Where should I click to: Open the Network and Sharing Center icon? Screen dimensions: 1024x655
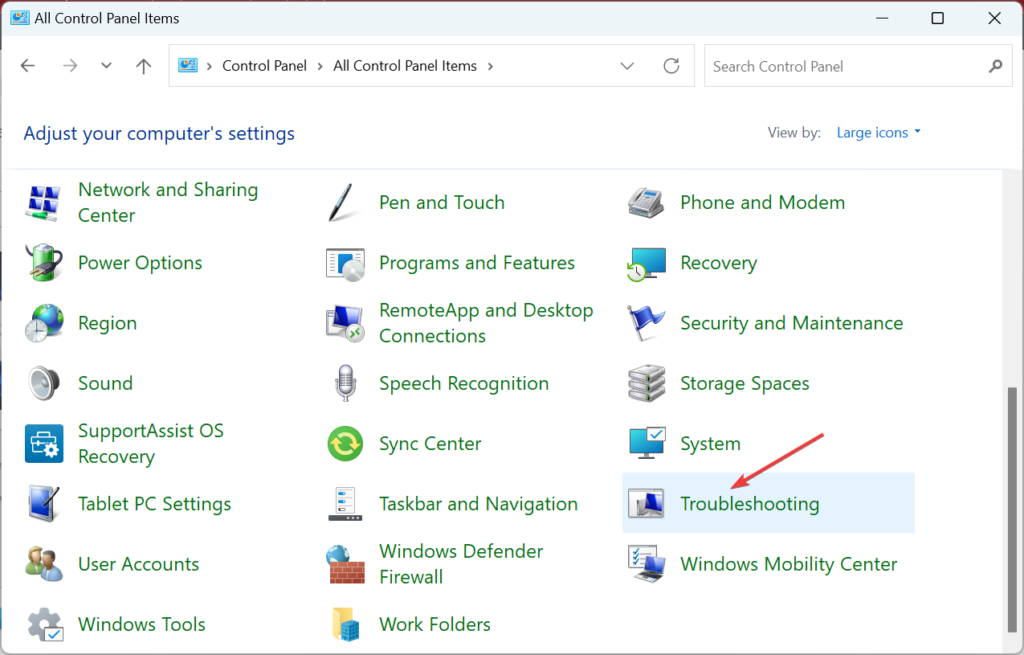click(44, 202)
